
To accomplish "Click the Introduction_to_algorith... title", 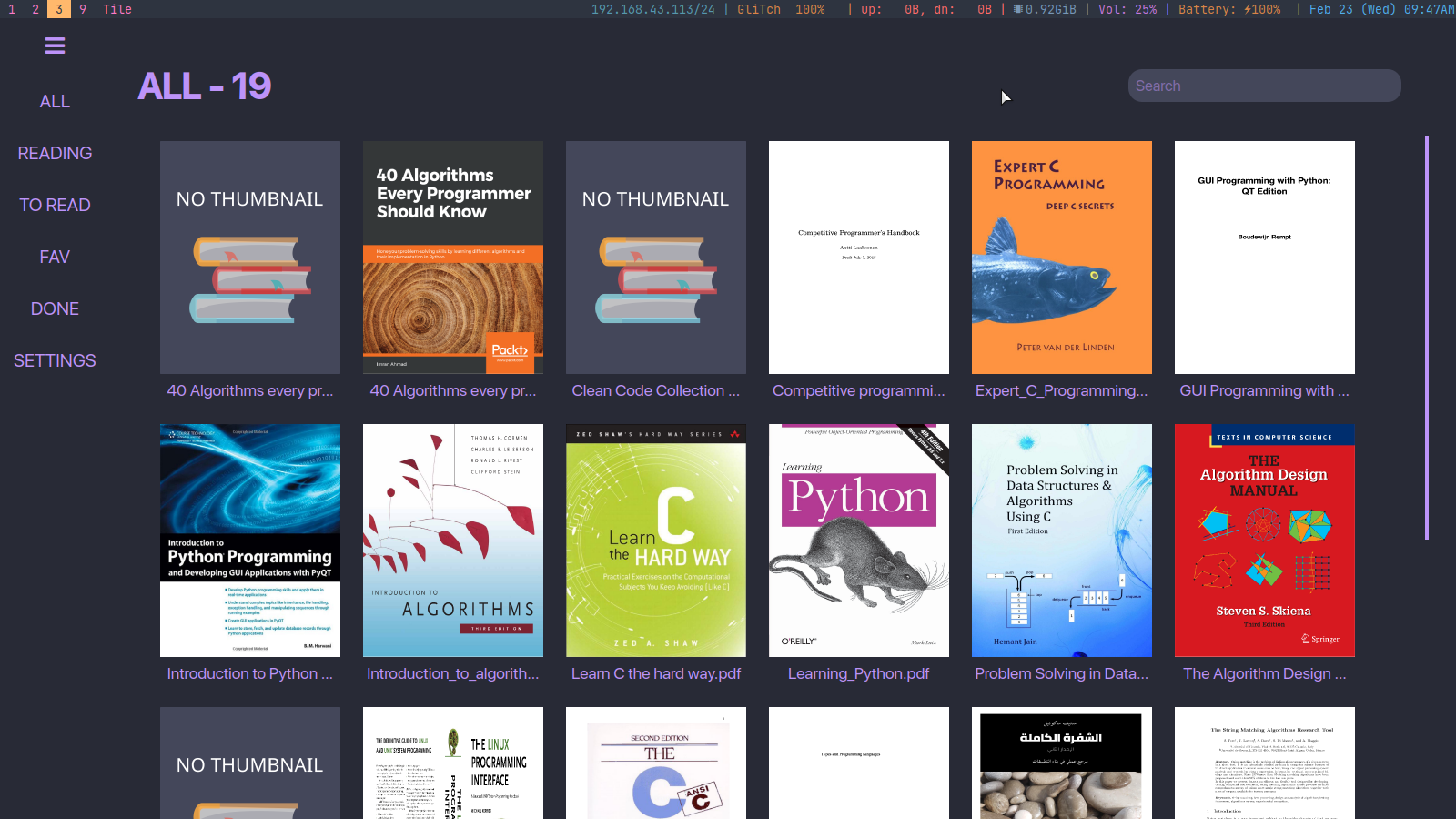I will (453, 673).
